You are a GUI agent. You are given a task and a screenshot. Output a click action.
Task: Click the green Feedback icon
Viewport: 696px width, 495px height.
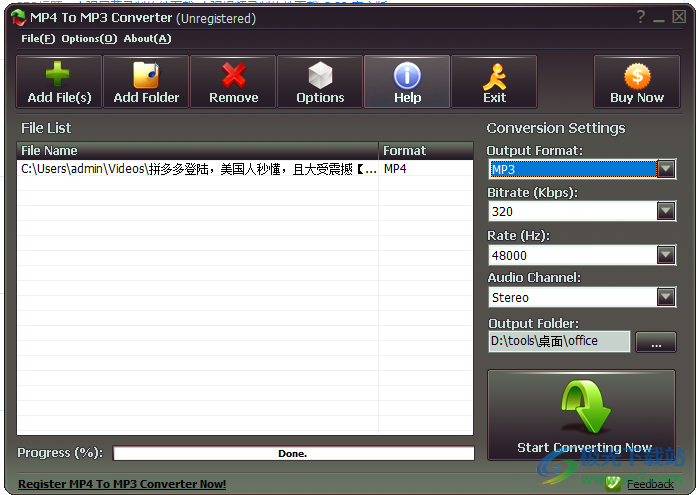[613, 483]
